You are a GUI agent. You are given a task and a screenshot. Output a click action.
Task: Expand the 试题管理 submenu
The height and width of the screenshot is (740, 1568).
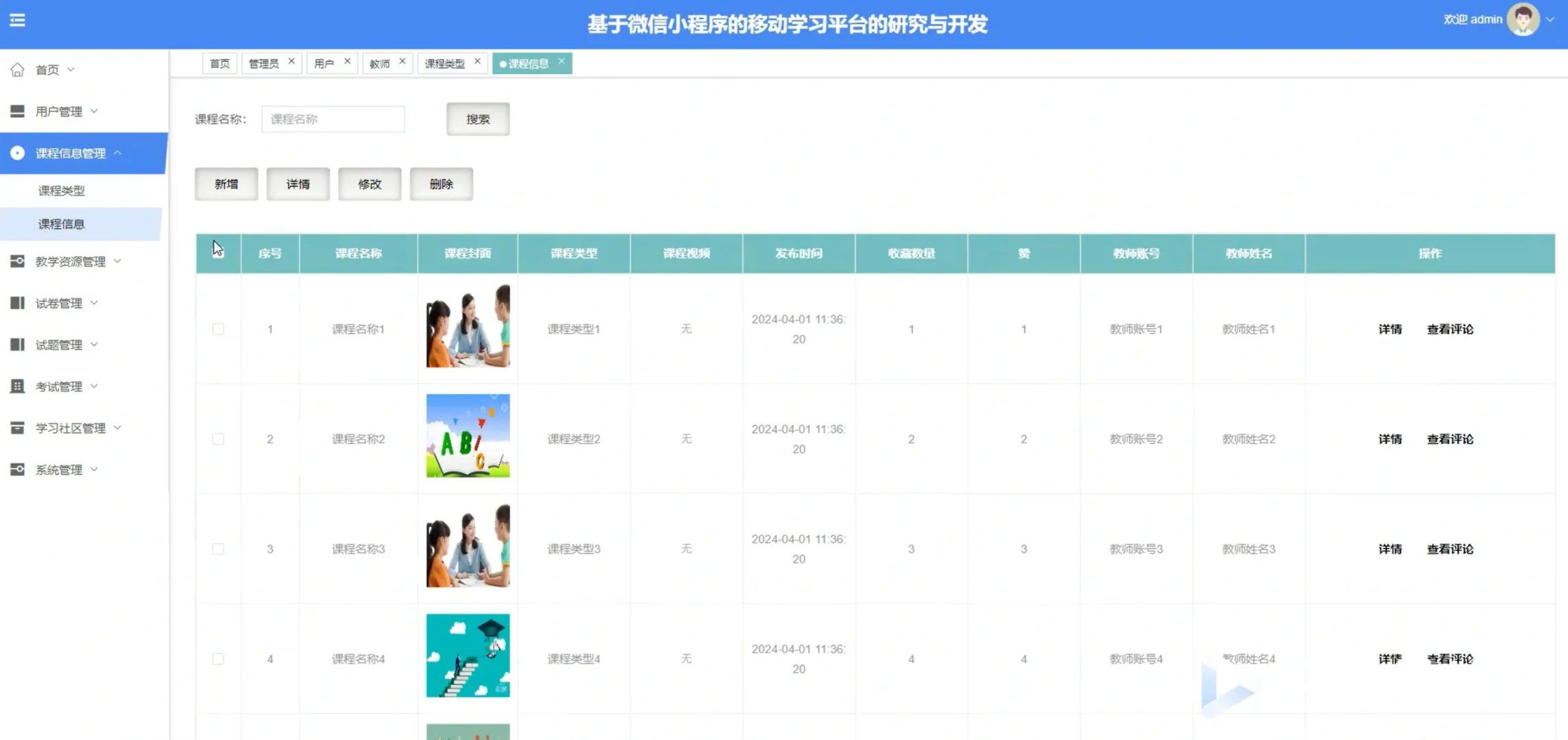[x=95, y=344]
